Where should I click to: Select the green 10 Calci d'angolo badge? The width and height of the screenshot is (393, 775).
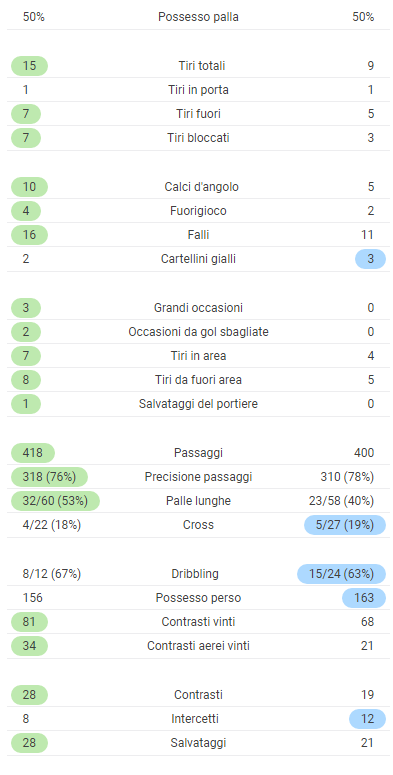pyautogui.click(x=29, y=187)
